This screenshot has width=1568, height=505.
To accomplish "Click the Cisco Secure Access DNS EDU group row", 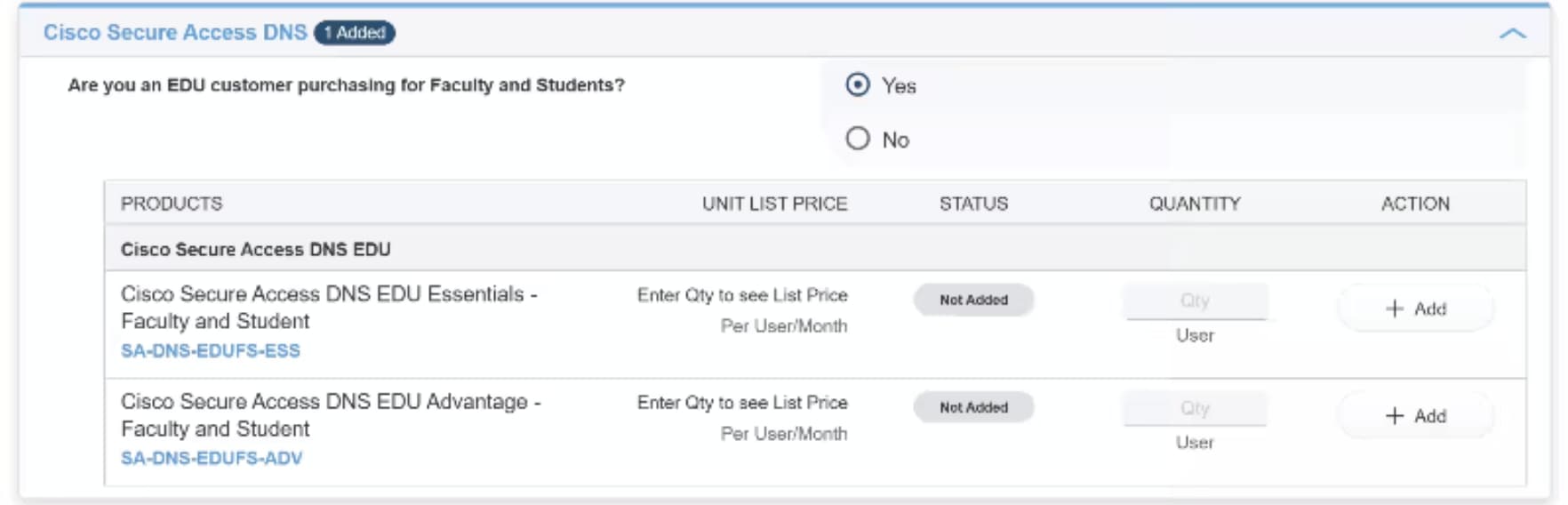I will click(x=815, y=249).
